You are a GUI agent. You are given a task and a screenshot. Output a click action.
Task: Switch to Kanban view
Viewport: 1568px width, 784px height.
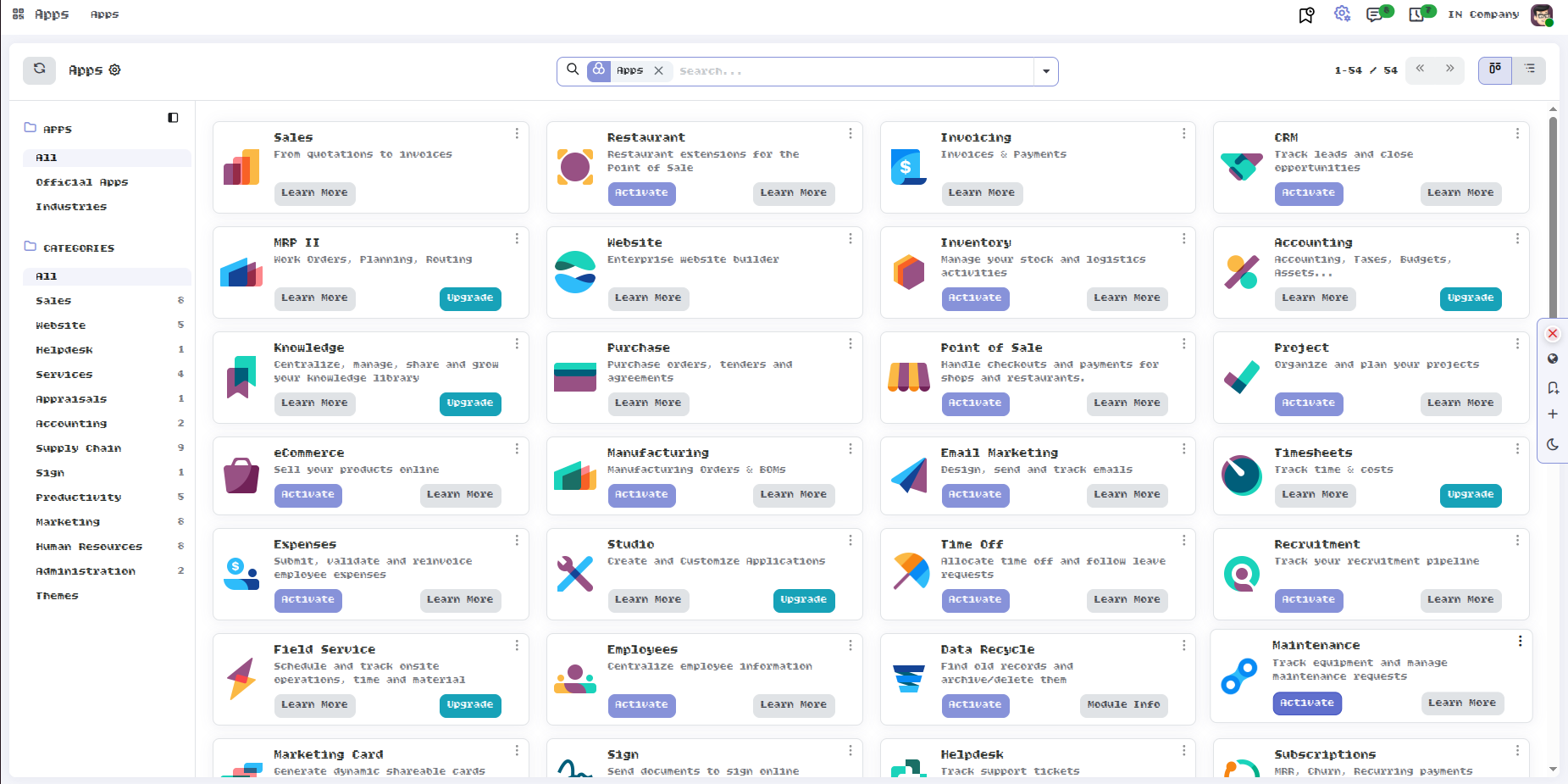1495,70
